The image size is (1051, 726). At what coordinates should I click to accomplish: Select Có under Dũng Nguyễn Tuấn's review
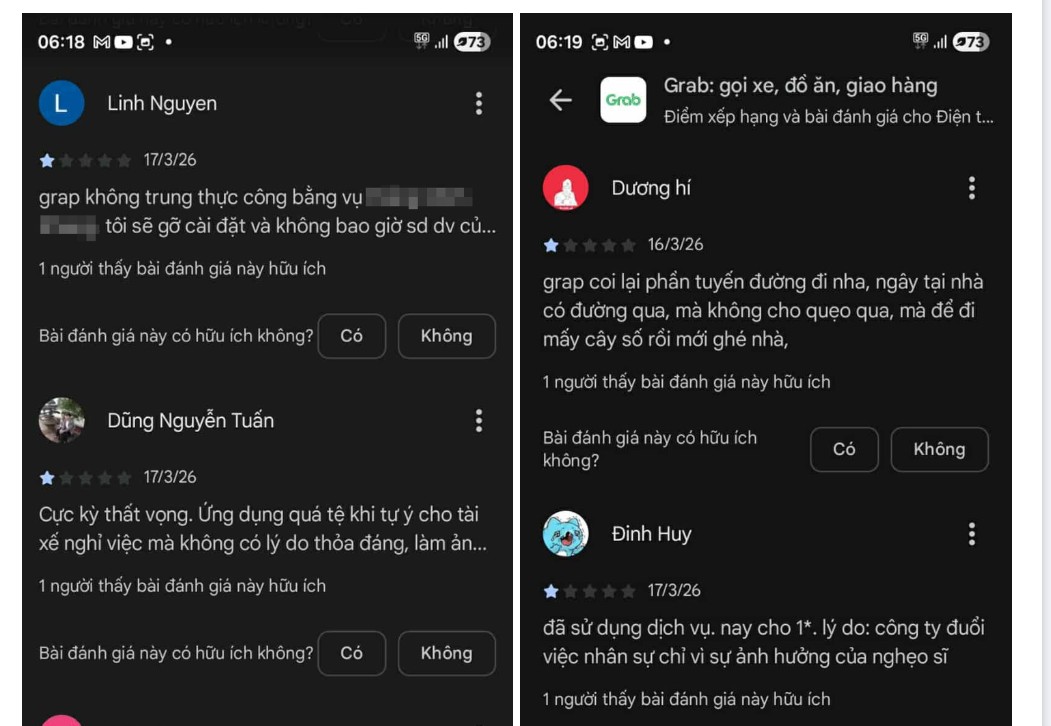tap(352, 653)
